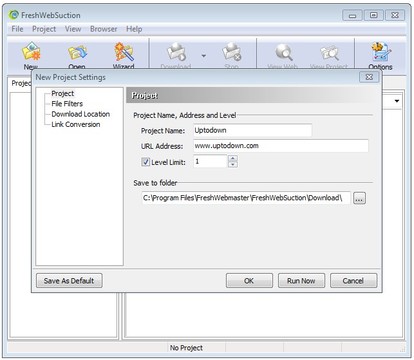Launch the Wizard toolbar icon
The image size is (414, 360).
point(124,52)
